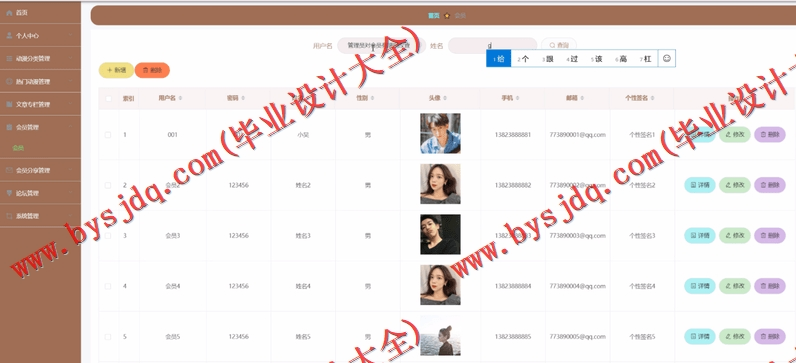
Task: Choose IME candidate 1 给
Action: coord(499,59)
